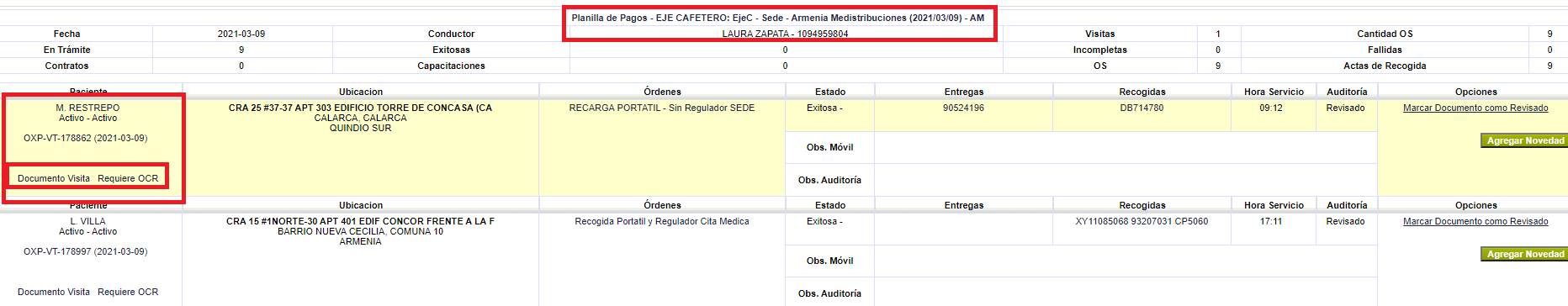Click Requiere OCR for L. Villa

tap(128, 292)
